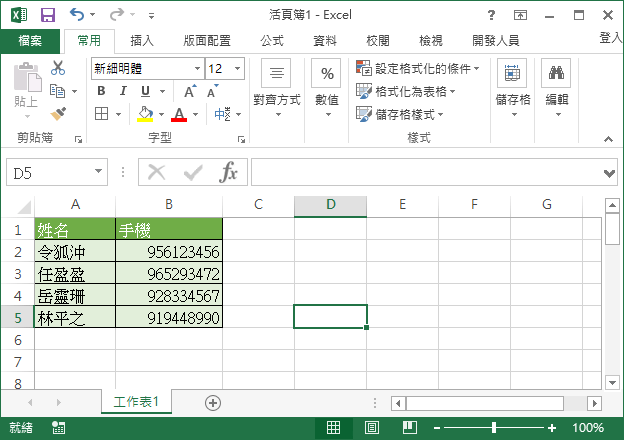Click the macro record icon in status bar
This screenshot has width=624, height=440.
58,428
